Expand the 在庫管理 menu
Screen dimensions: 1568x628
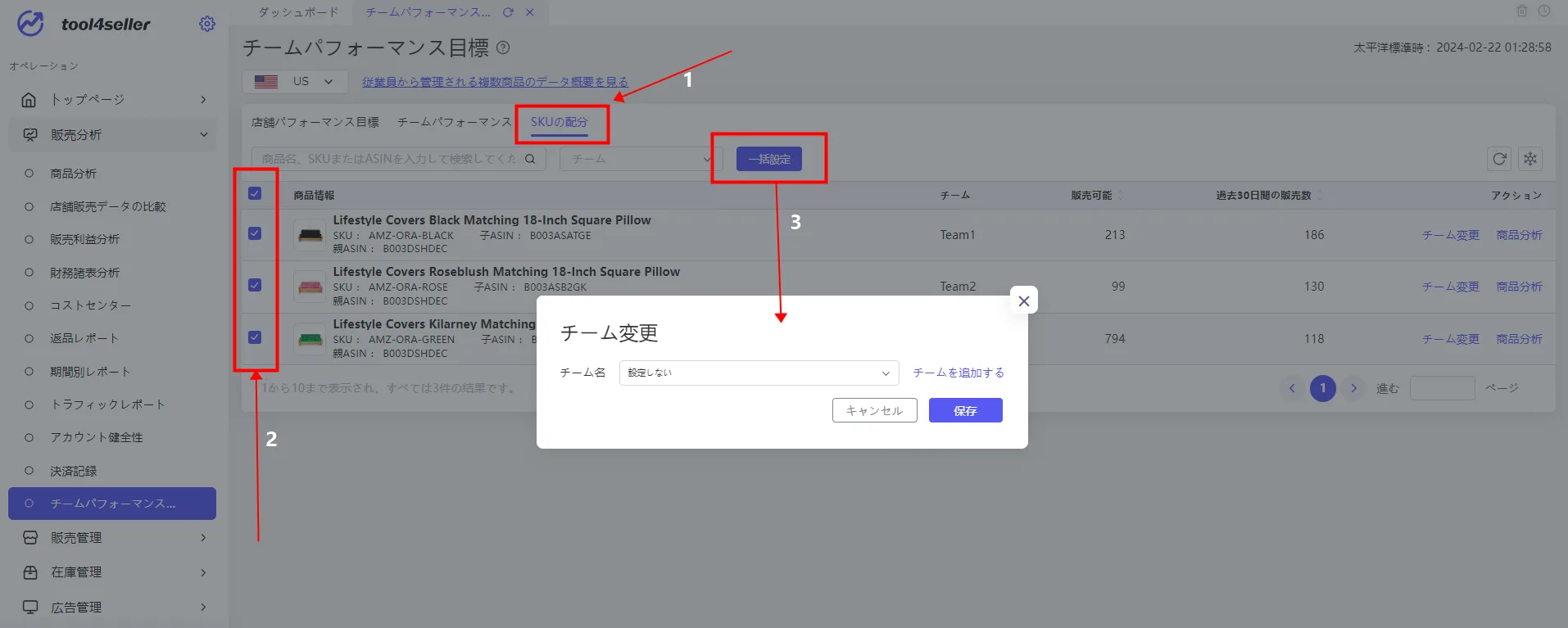coord(203,572)
